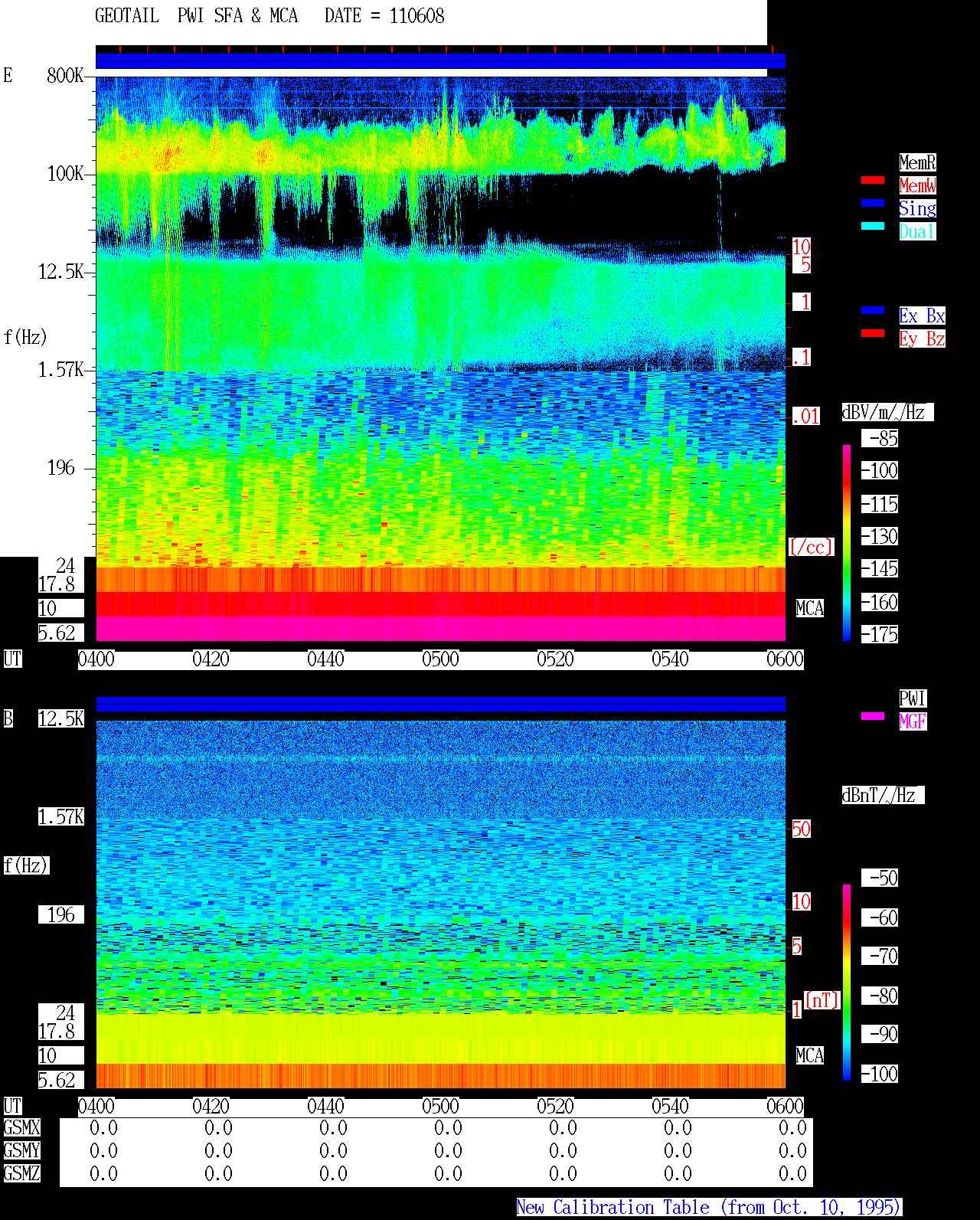Click the red [/cc] density axis label
Viewport: 980px width, 1220px height.
click(x=811, y=548)
